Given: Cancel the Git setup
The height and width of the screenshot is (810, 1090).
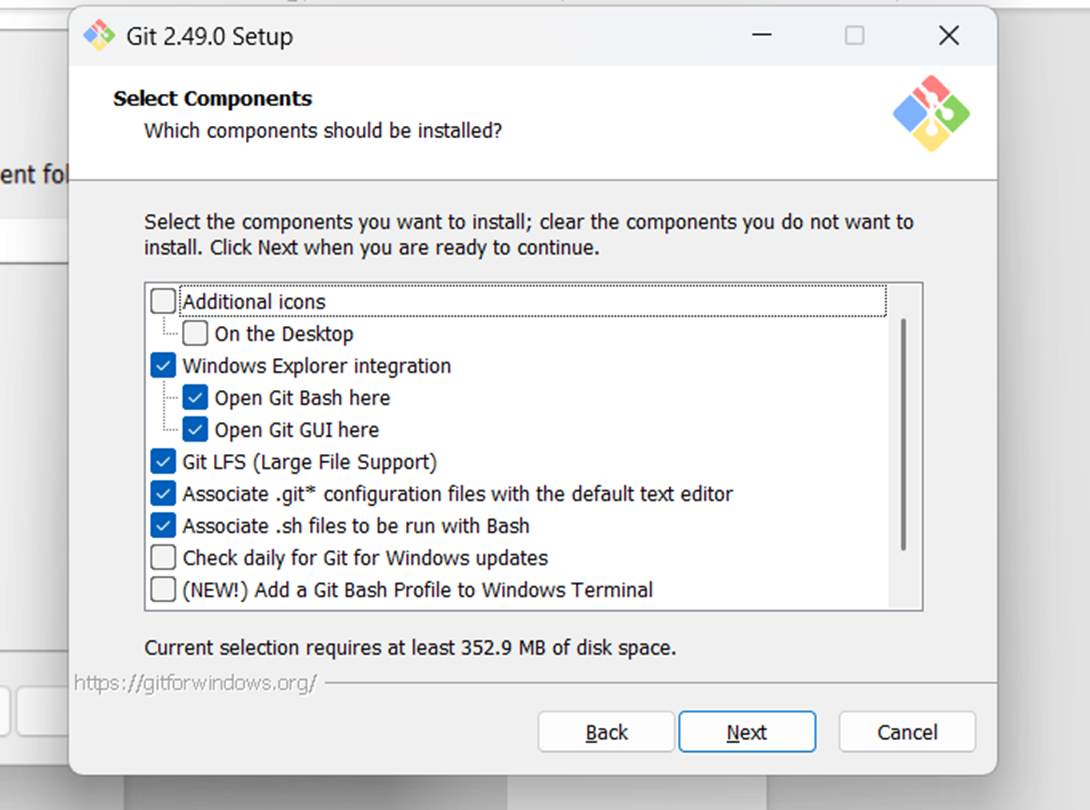Looking at the screenshot, I should point(907,731).
